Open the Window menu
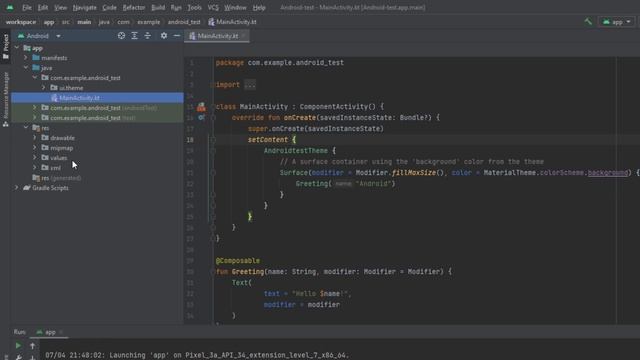This screenshot has height=360, width=640. [235, 7]
